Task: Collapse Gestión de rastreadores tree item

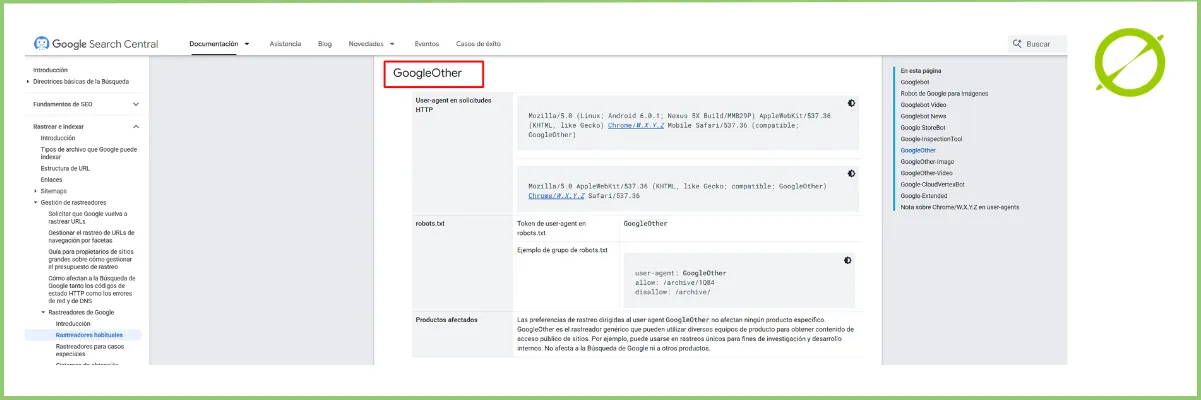Action: (x=36, y=203)
